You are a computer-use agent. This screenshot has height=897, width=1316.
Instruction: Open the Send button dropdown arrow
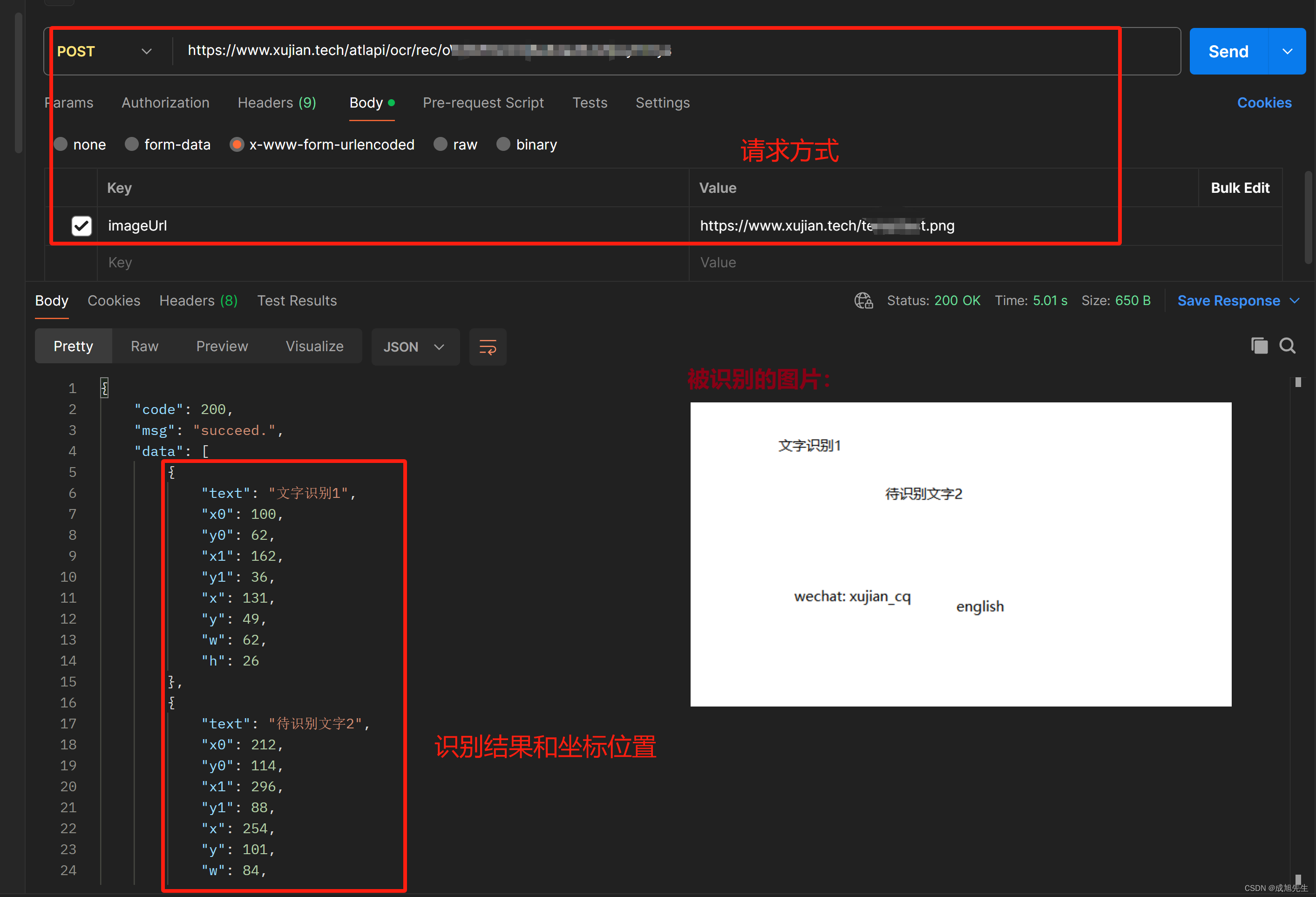click(1287, 52)
